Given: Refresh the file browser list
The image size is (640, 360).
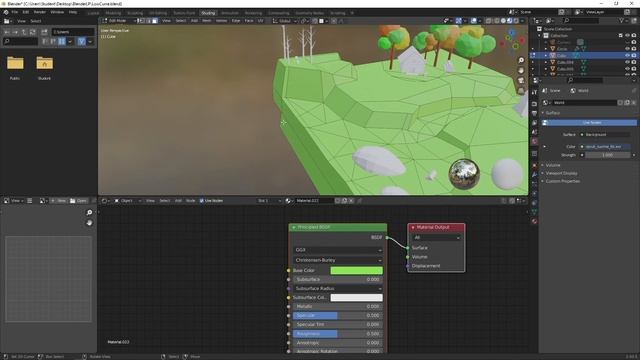Looking at the screenshot, I should point(32,32).
